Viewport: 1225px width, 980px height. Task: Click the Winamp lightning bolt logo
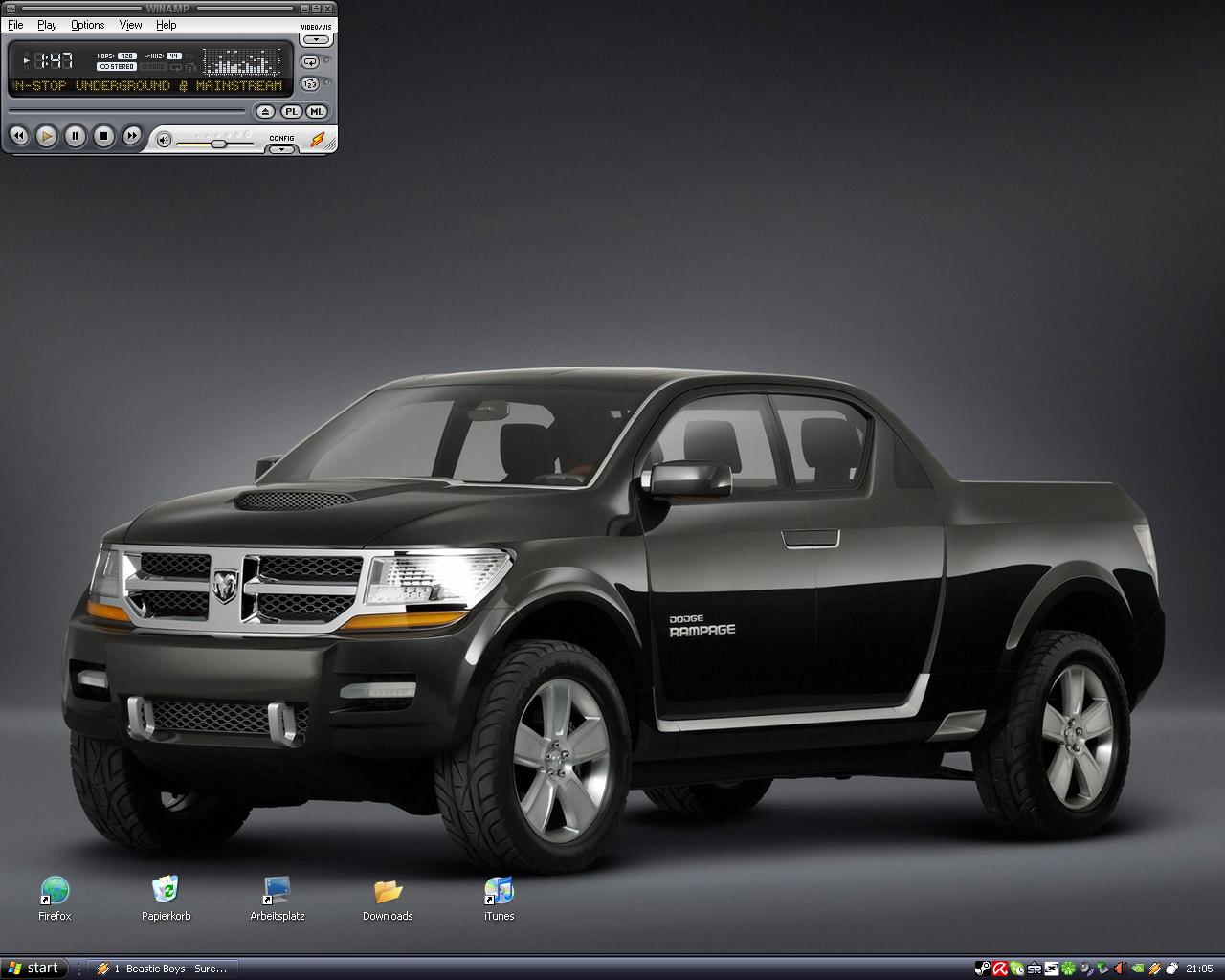(318, 140)
